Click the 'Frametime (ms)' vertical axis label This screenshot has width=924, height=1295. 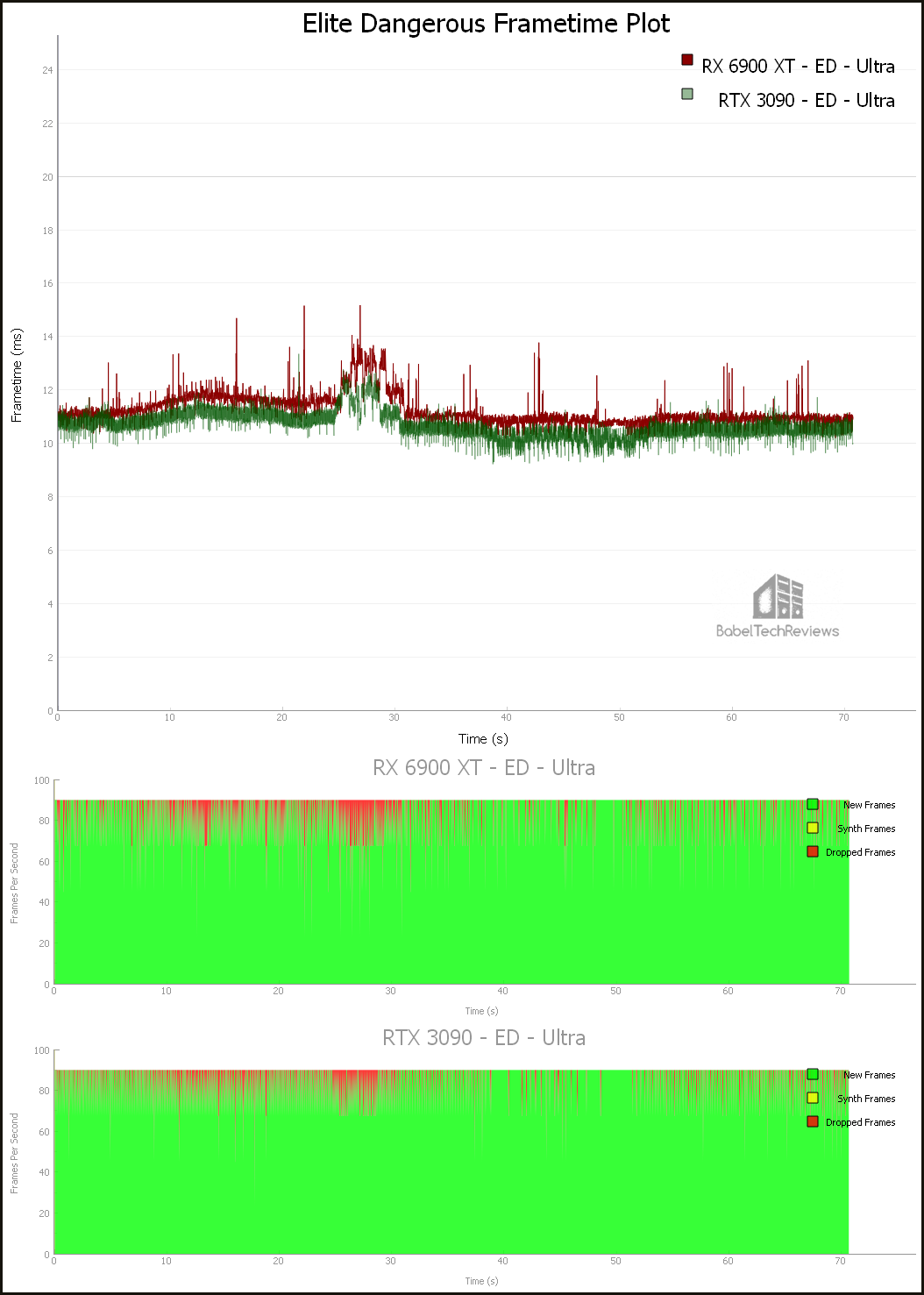click(17, 376)
